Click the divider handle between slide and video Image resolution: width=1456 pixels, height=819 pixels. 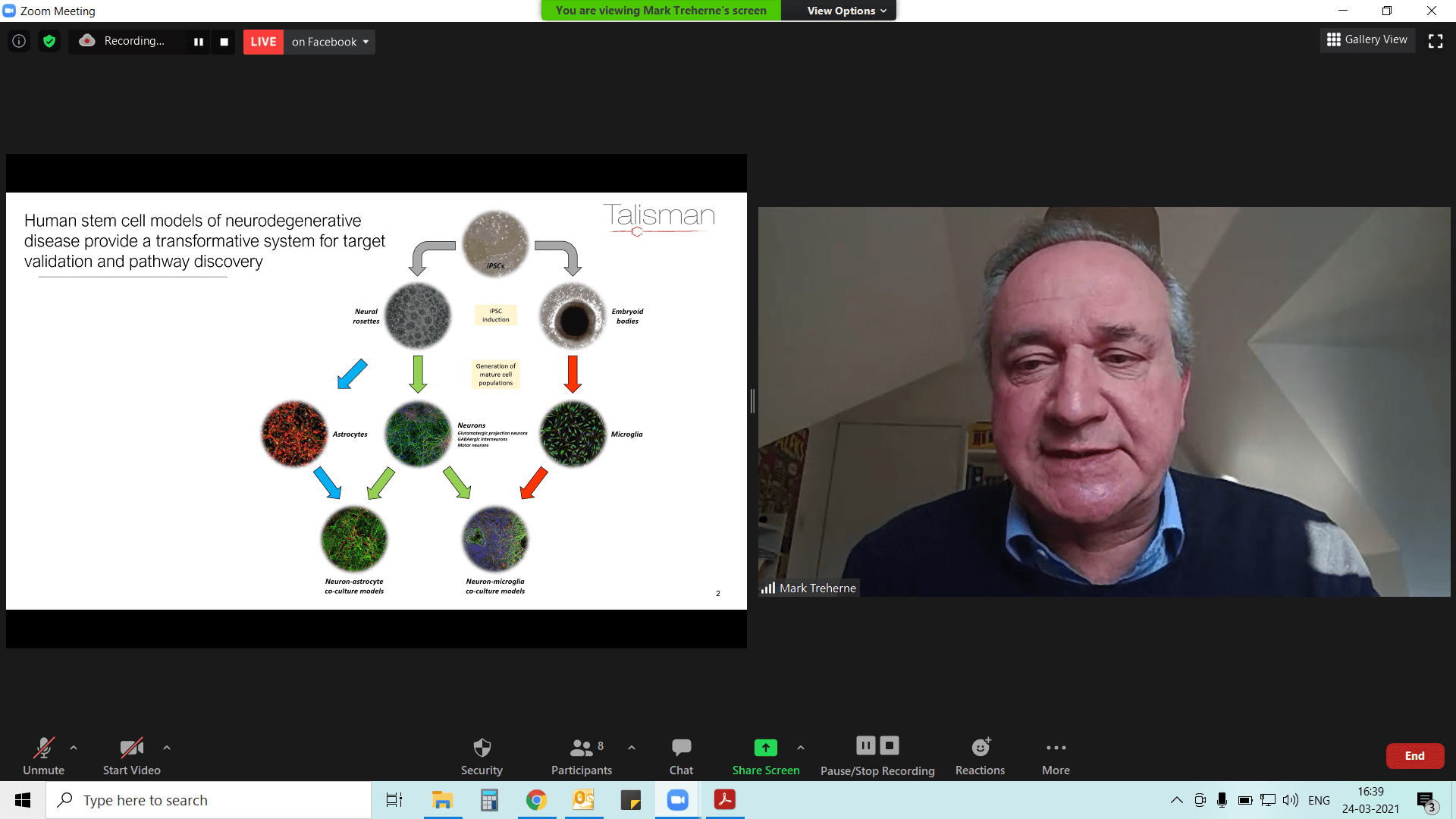click(752, 401)
